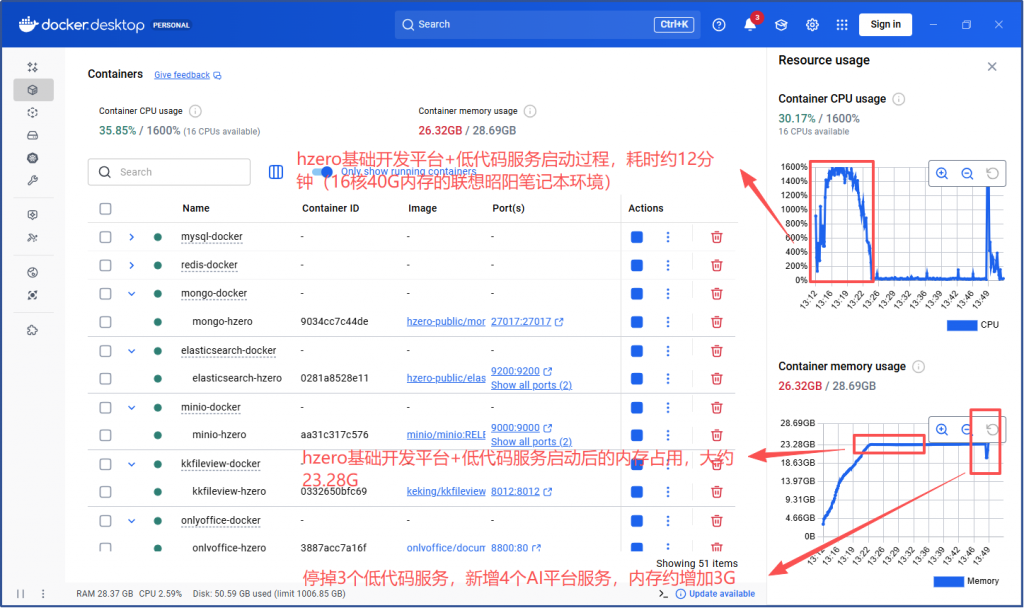This screenshot has height=608, width=1024.
Task: Click the Sign in button
Action: (x=885, y=25)
